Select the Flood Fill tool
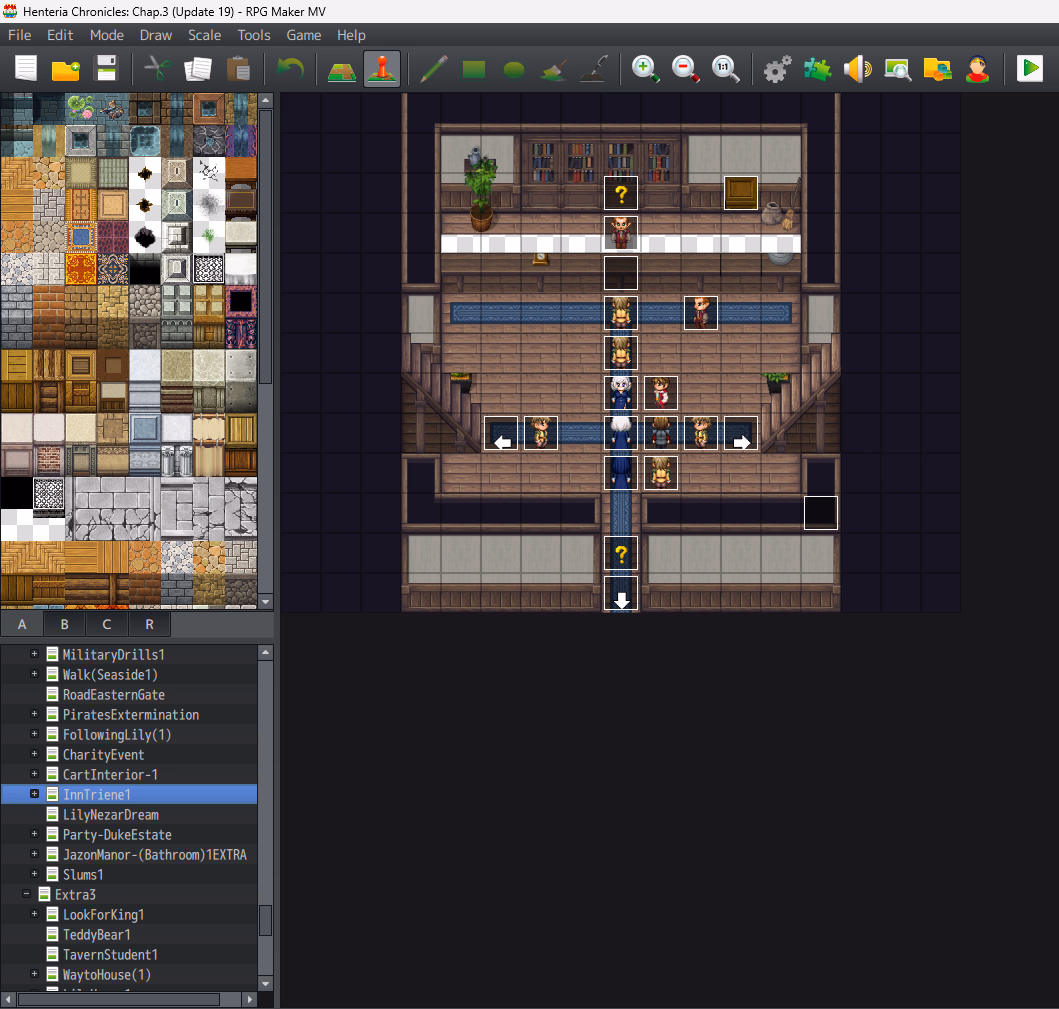This screenshot has width=1059, height=1009. tap(554, 69)
